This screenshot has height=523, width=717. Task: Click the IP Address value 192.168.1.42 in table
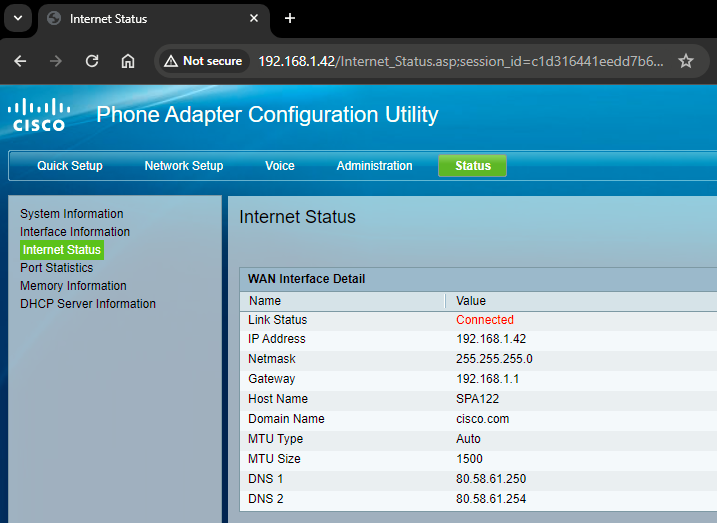491,339
